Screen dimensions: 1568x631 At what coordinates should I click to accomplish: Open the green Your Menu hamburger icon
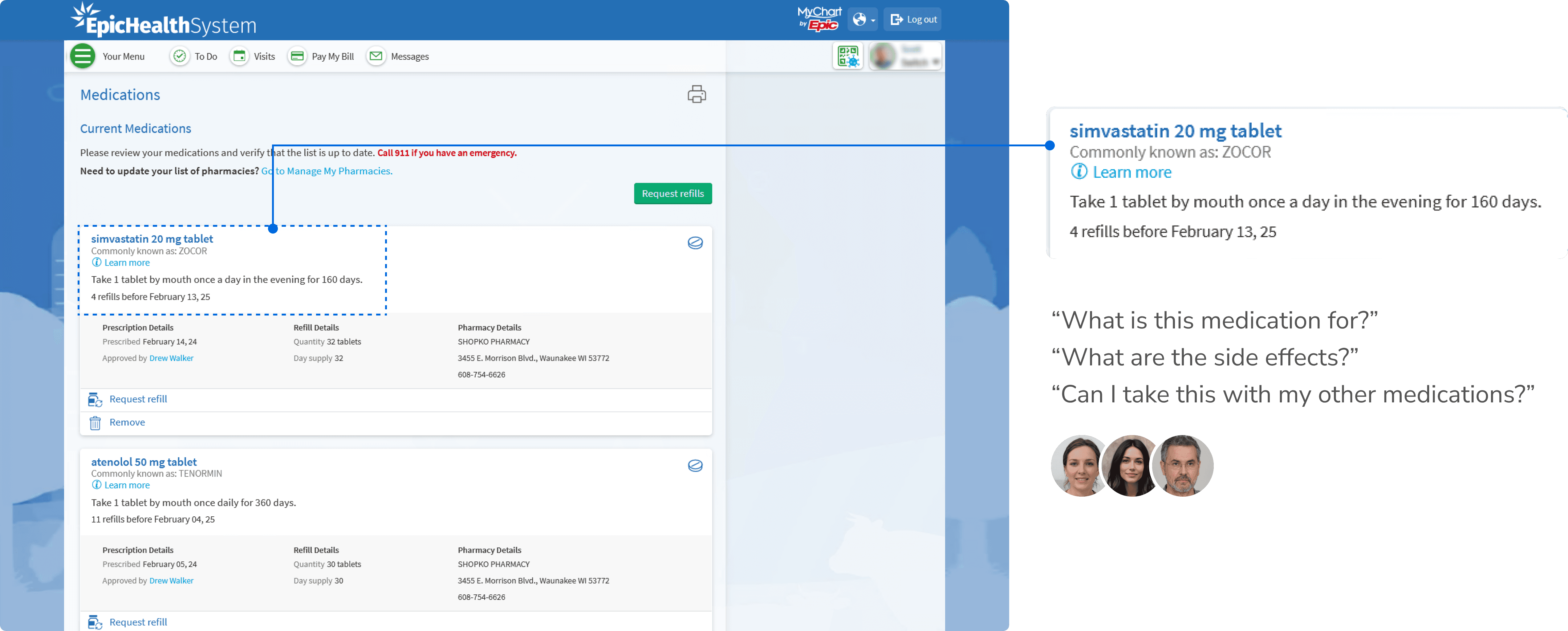tap(82, 56)
